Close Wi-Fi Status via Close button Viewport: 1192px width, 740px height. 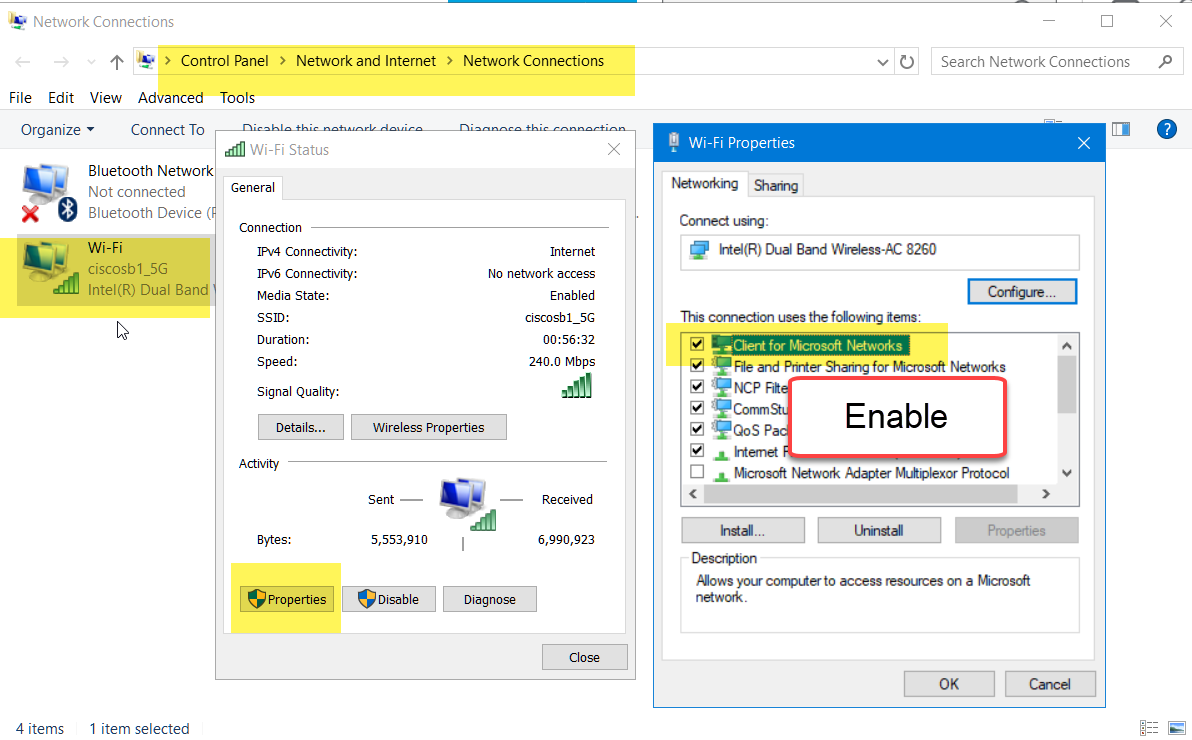[x=585, y=657]
